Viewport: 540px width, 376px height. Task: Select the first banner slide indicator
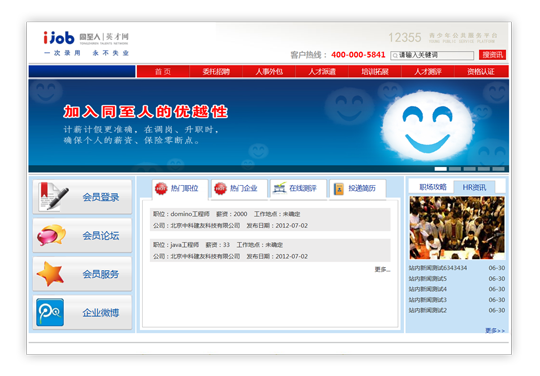(x=440, y=169)
